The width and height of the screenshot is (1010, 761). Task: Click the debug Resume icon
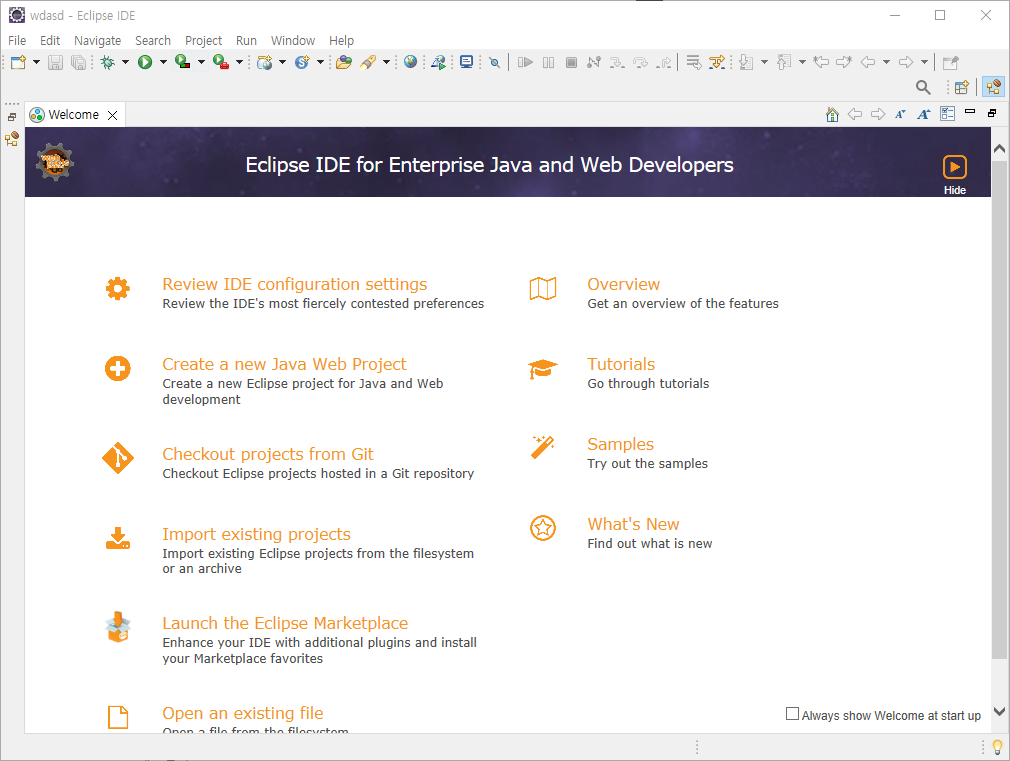[525, 62]
